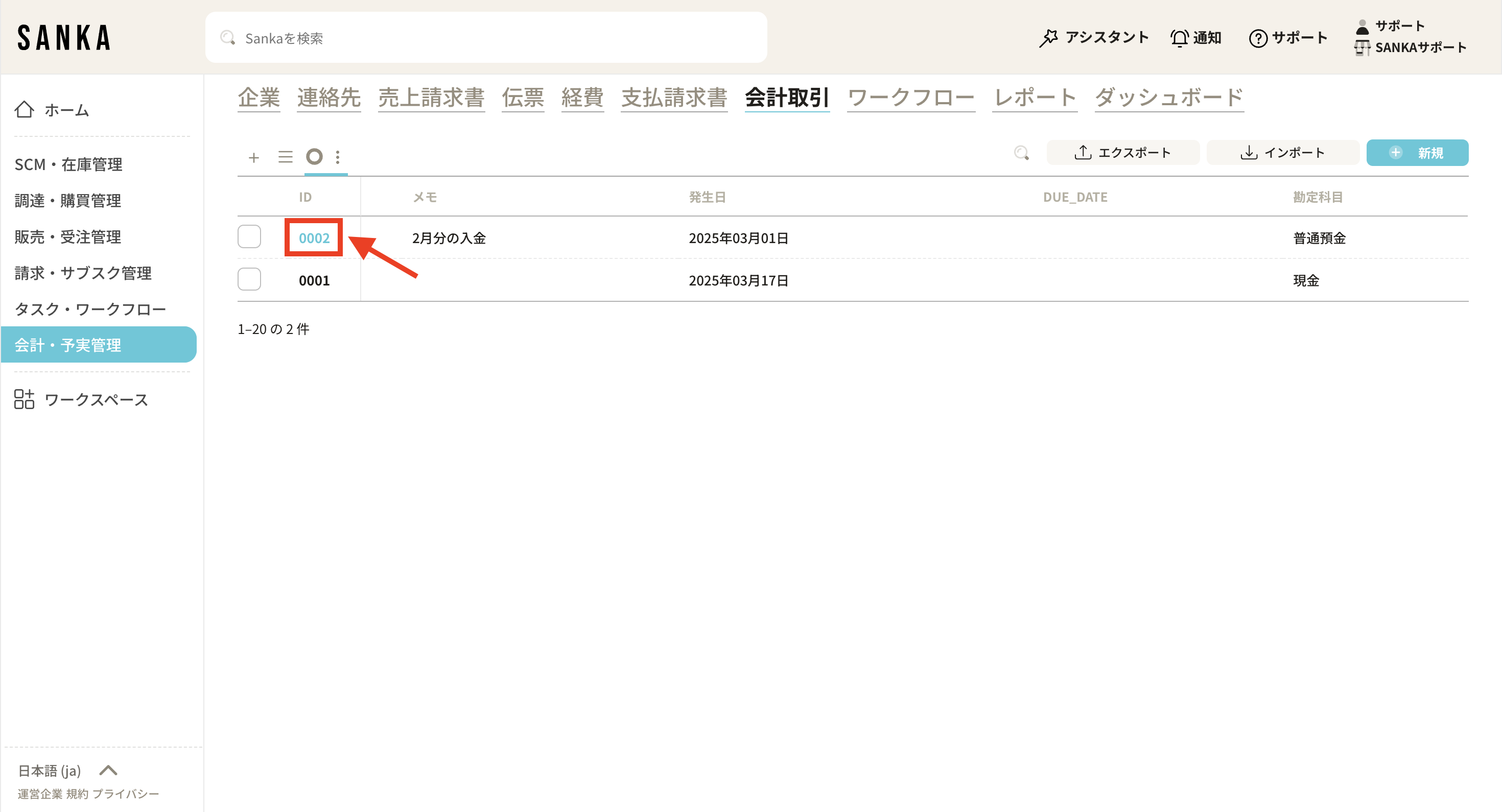Click the 新規 button

(x=1417, y=153)
